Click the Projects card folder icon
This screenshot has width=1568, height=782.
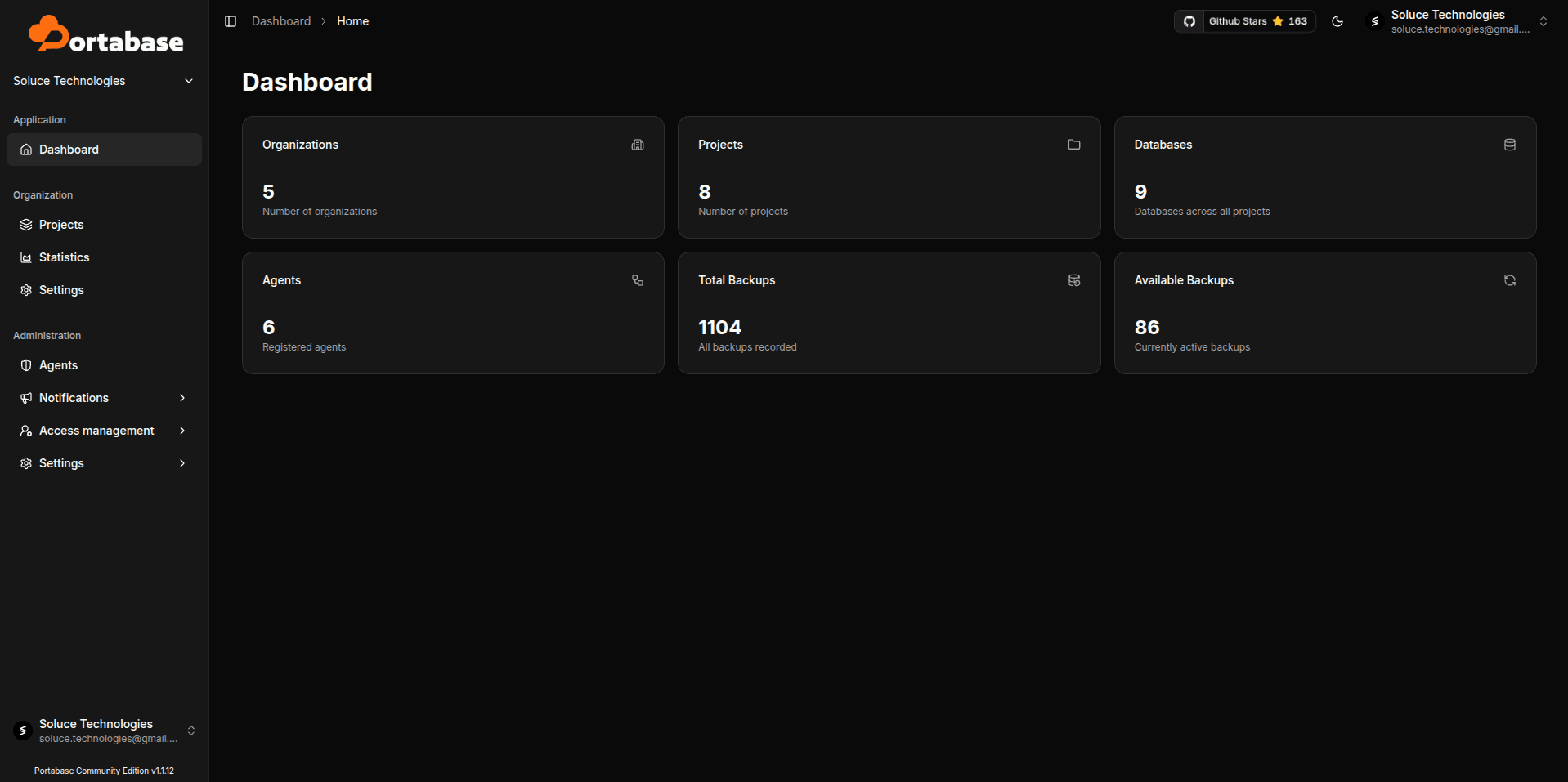point(1073,145)
